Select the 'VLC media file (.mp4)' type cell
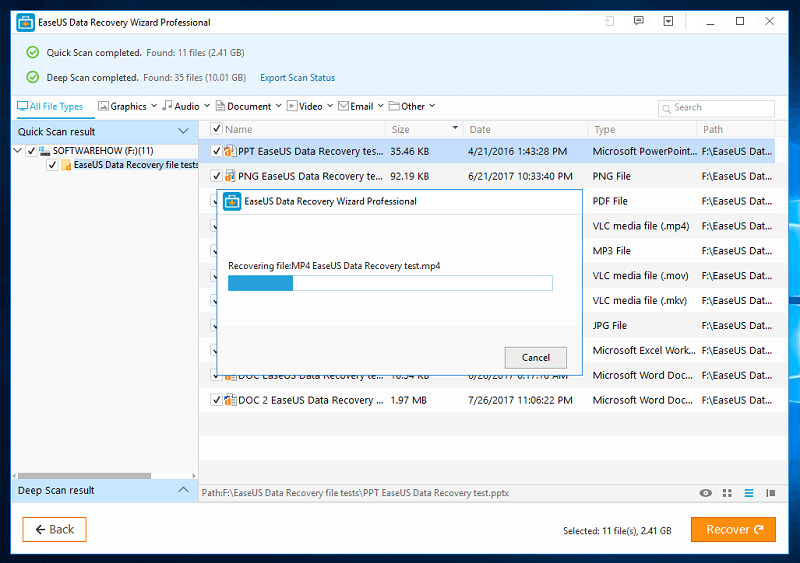Image resolution: width=800 pixels, height=563 pixels. click(641, 226)
